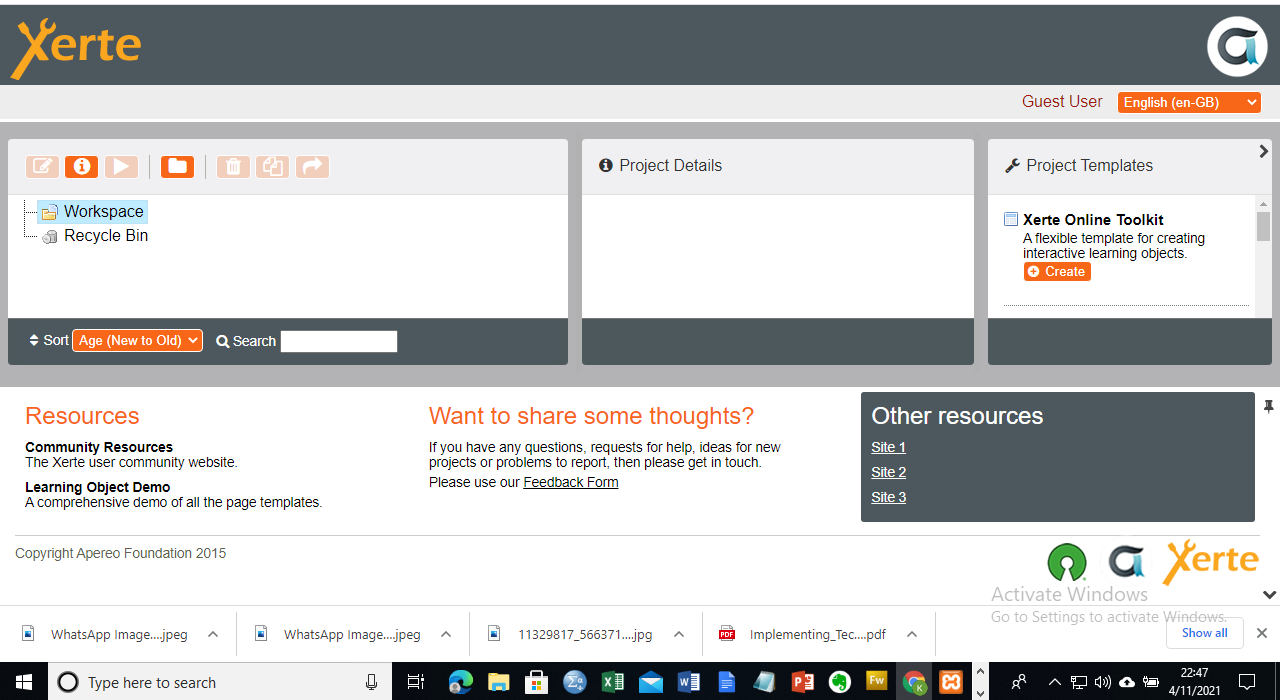Screen dimensions: 1280x700
Task: Collapse the Project Templates panel arrow
Action: 1264,151
